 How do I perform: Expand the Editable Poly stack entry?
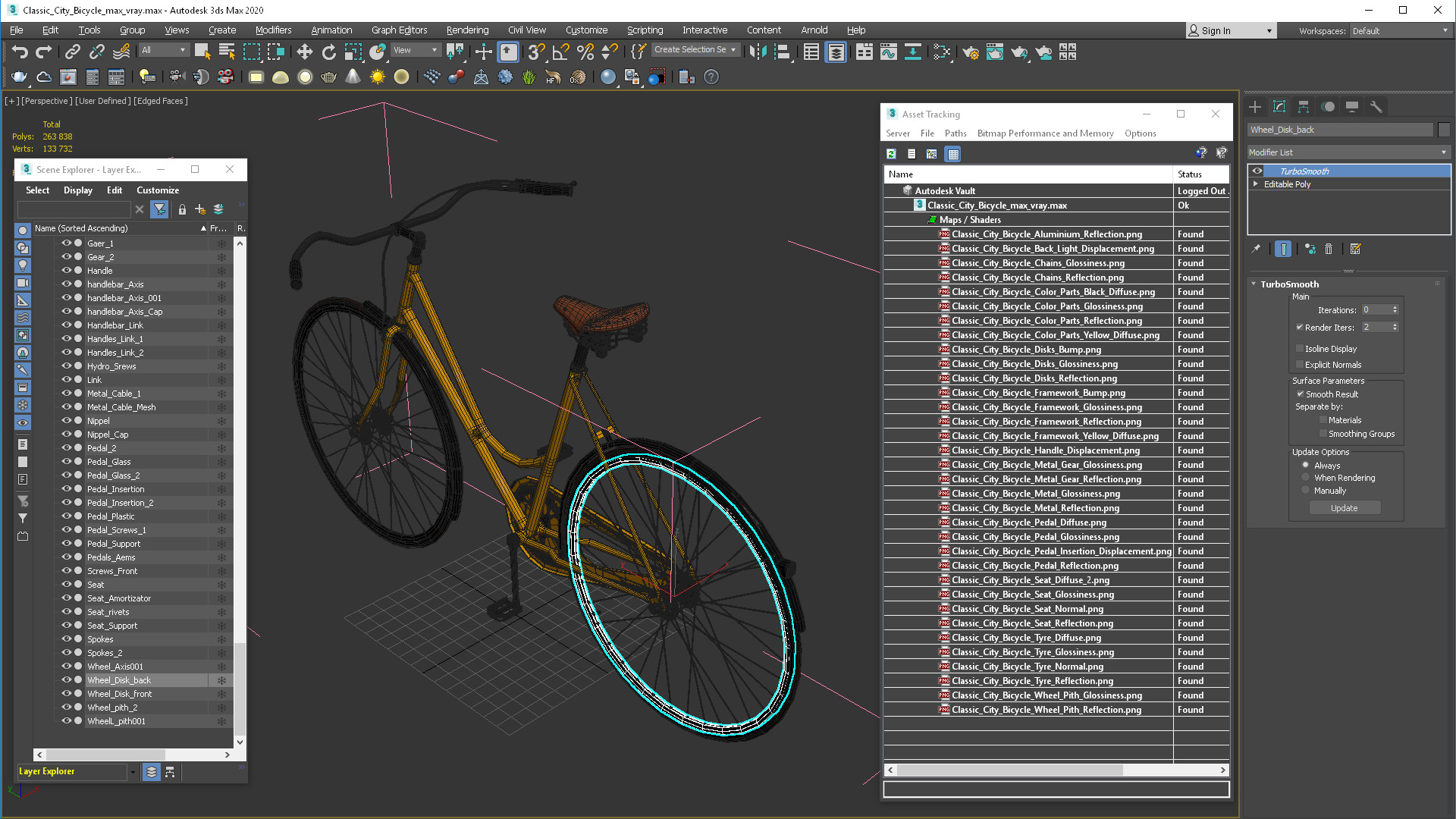(x=1256, y=184)
